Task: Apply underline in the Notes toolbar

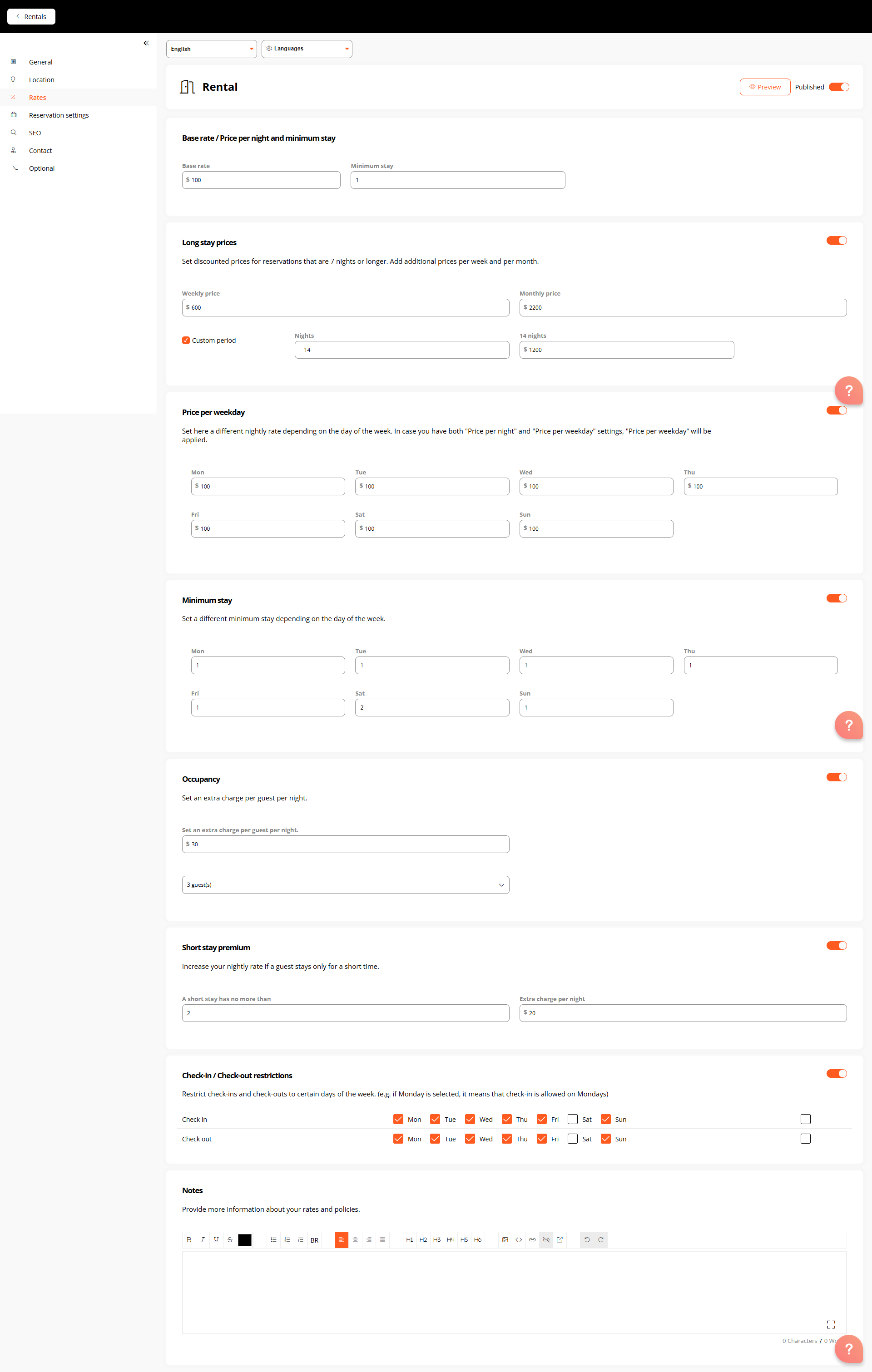Action: (216, 1240)
